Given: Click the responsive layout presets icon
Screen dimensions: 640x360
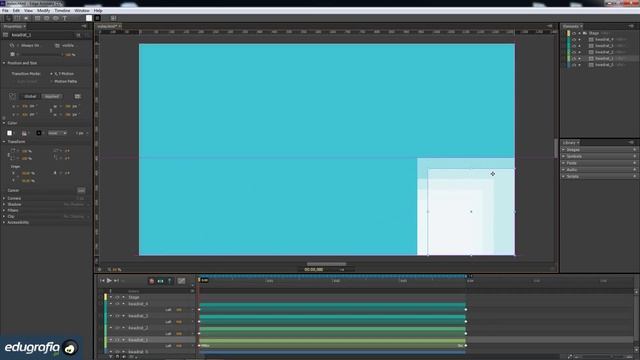Looking at the screenshot, I should (x=78, y=96).
